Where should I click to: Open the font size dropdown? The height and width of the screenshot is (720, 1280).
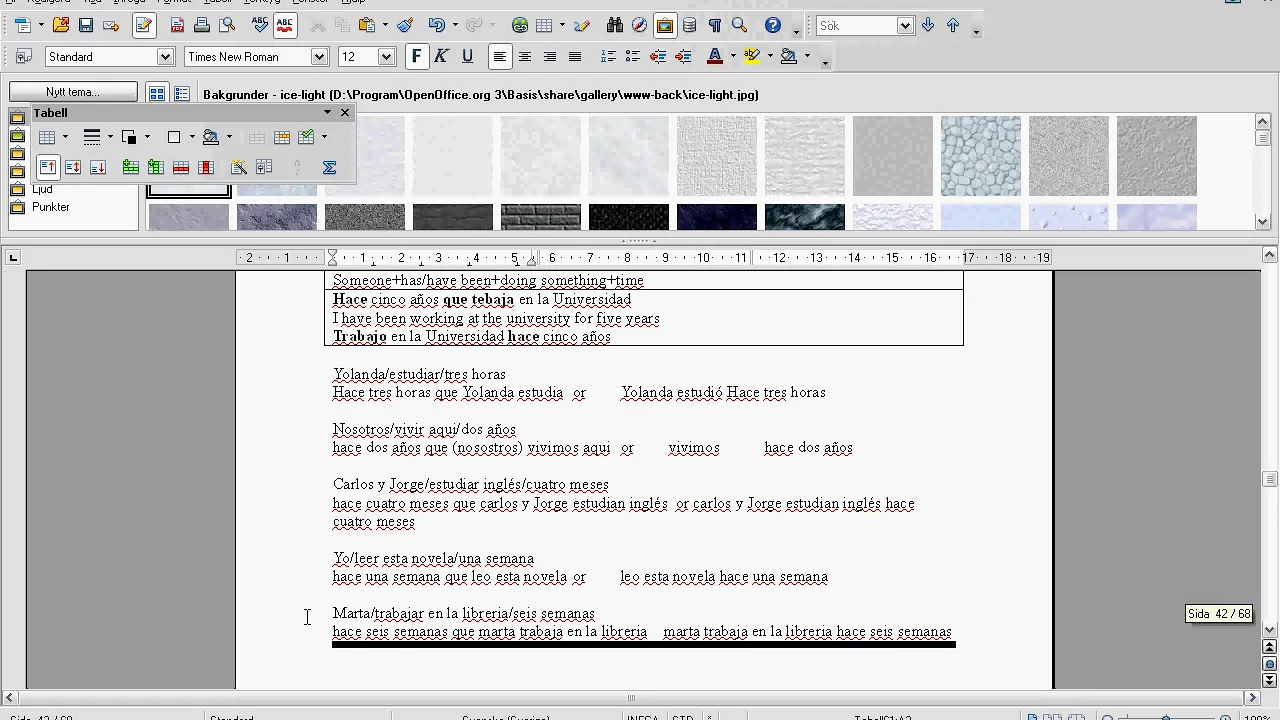386,57
